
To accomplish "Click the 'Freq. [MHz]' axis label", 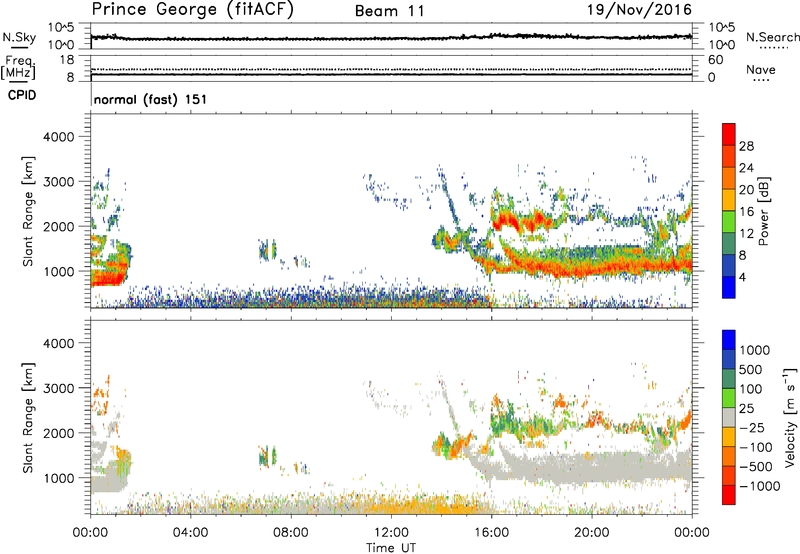I will [18, 67].
